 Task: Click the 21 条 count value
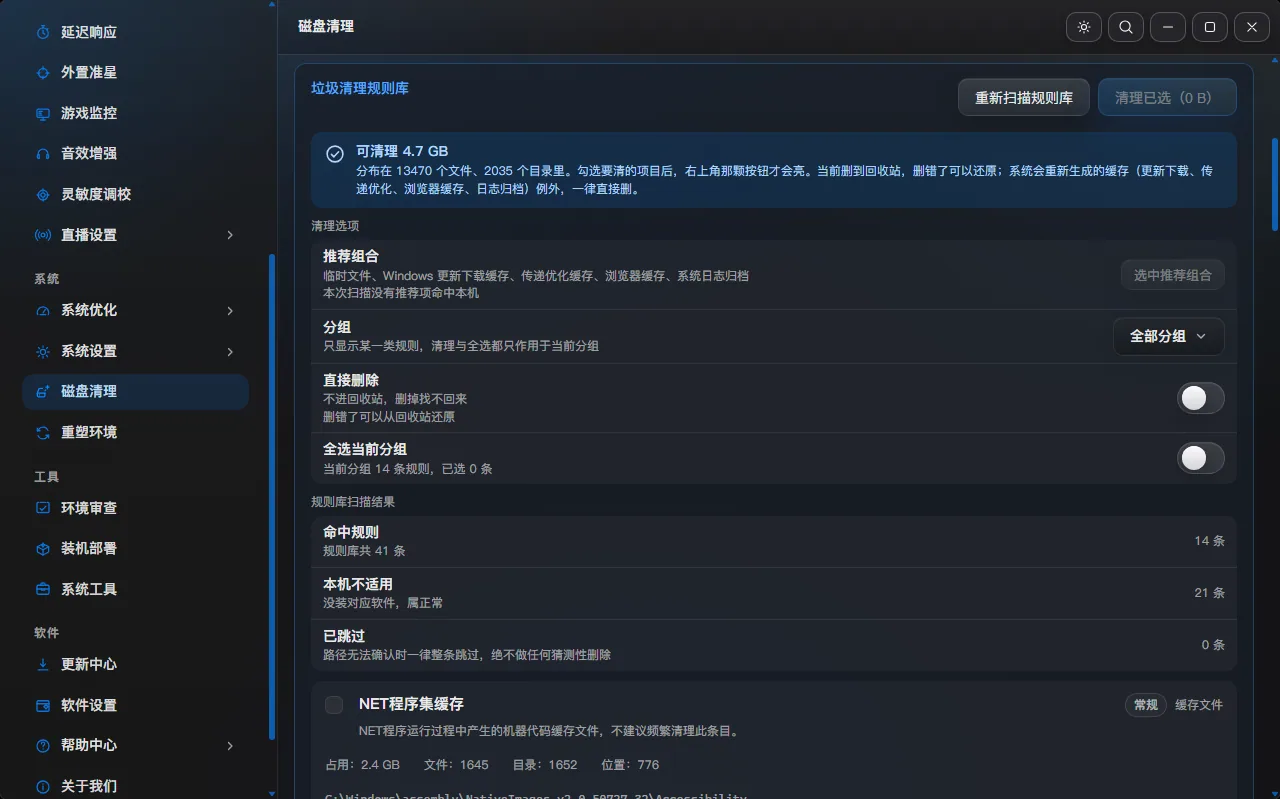tap(1209, 593)
